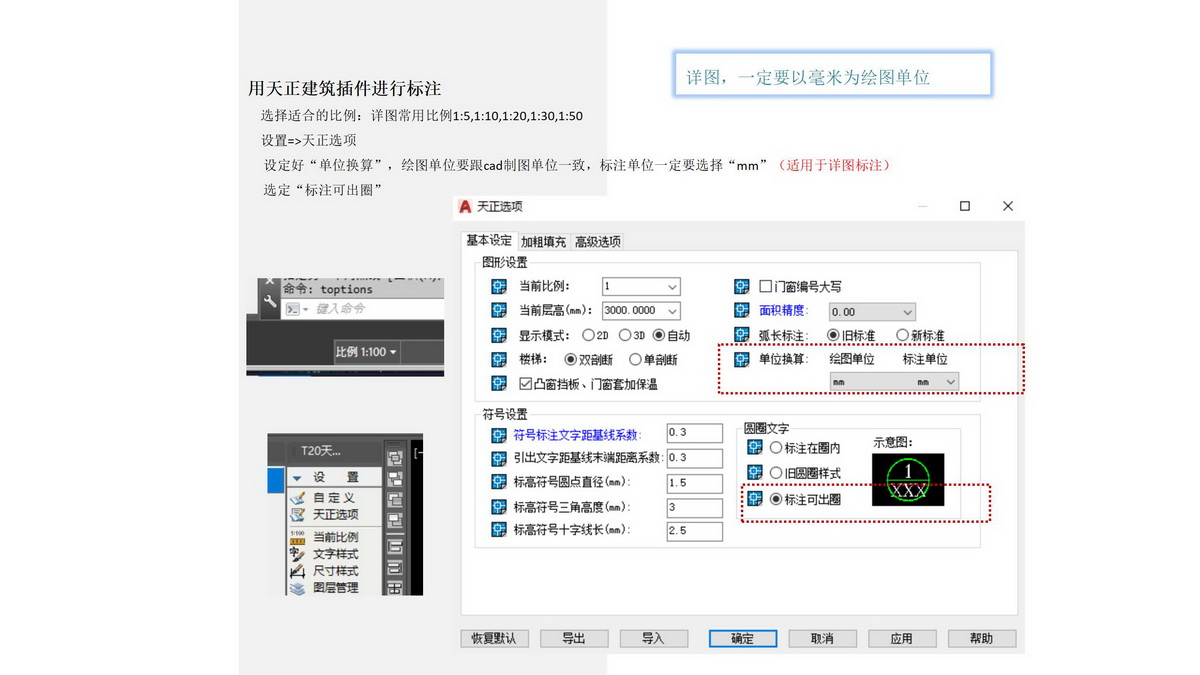Collapse the 设置 section in T20 panel
1200x675 pixels.
pos(296,478)
